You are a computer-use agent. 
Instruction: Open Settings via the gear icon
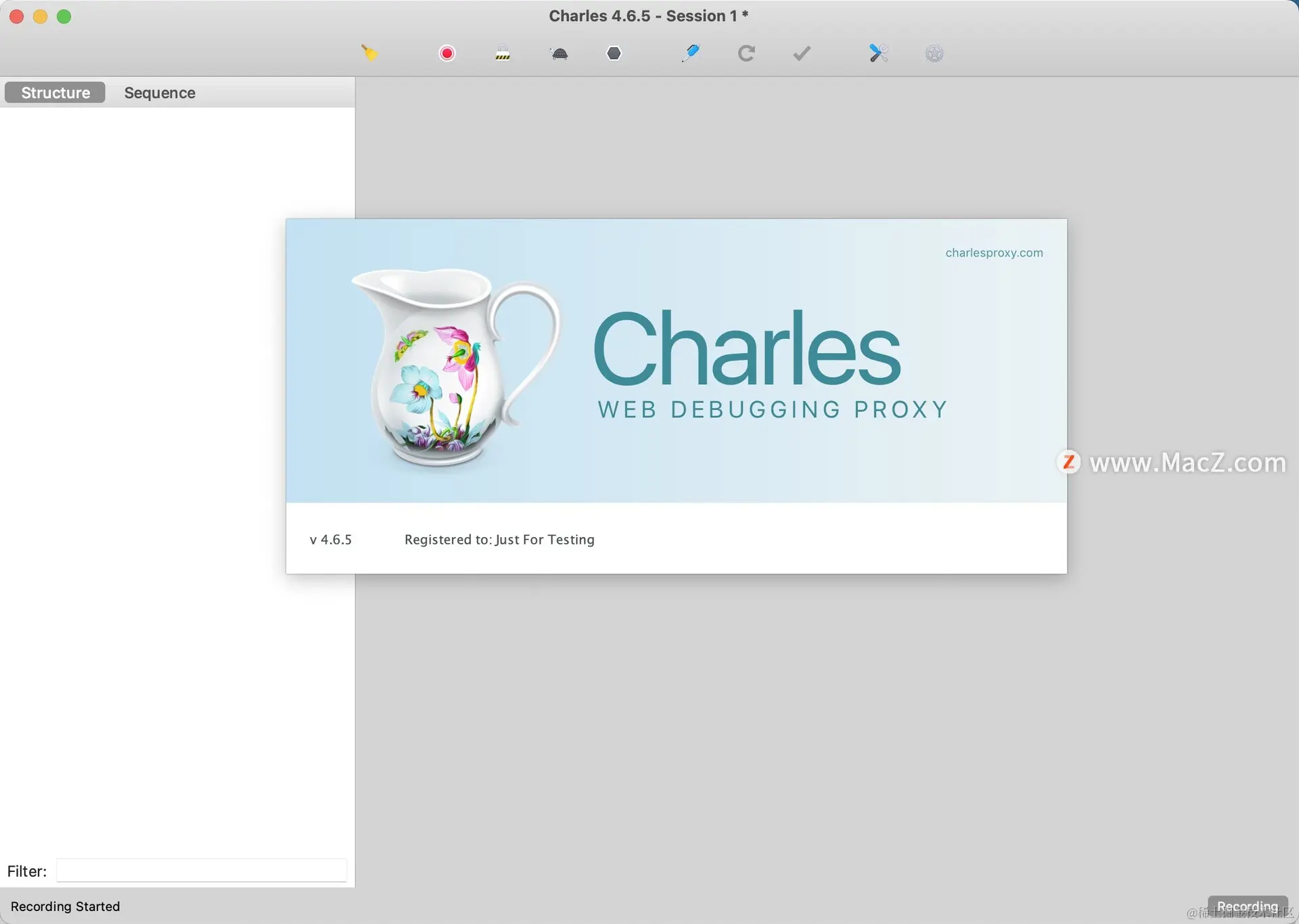[934, 53]
